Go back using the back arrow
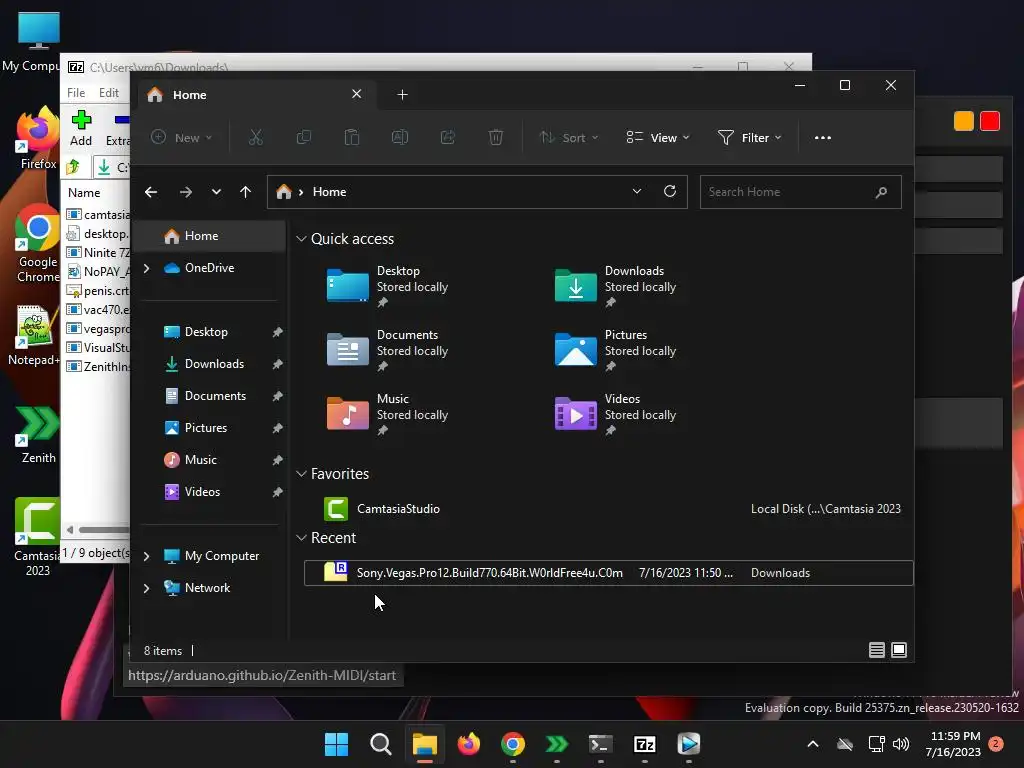This screenshot has width=1024, height=768. coord(151,192)
